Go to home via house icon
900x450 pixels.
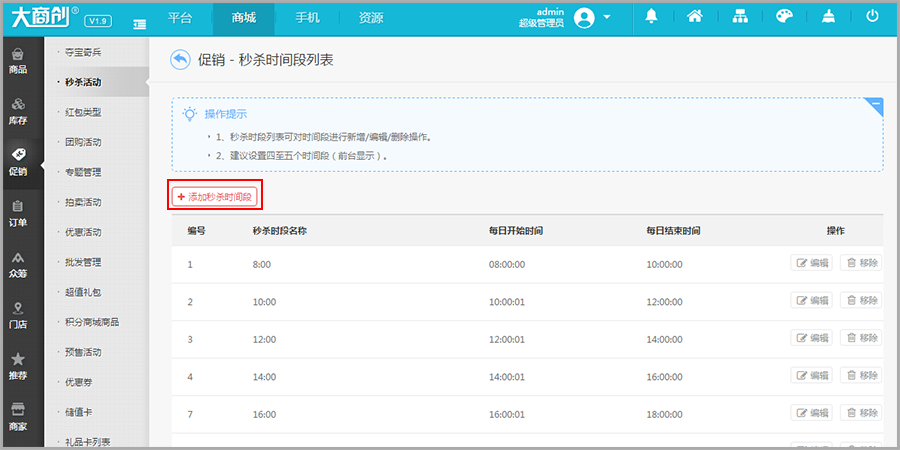coord(695,17)
